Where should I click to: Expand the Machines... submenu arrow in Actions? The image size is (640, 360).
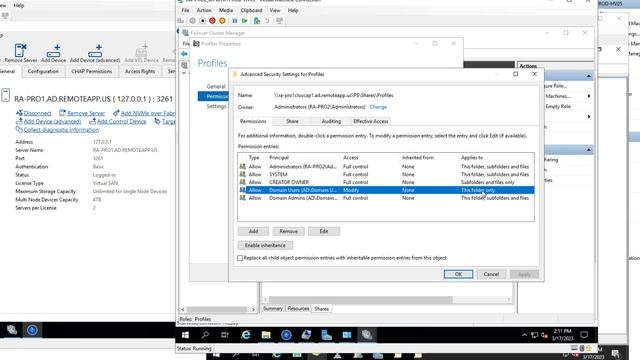point(589,96)
